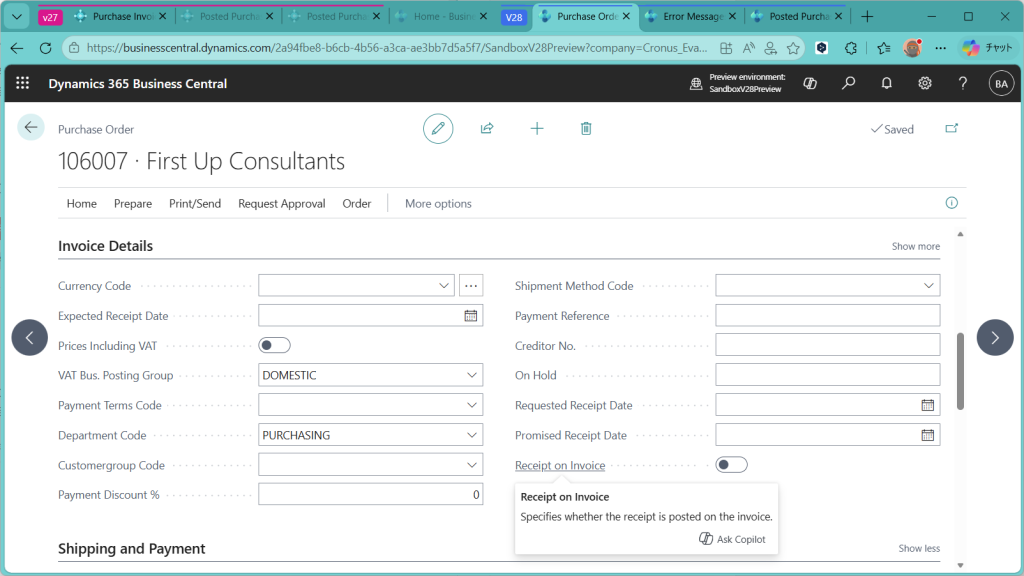Open the notifications bell icon

[x=886, y=84]
